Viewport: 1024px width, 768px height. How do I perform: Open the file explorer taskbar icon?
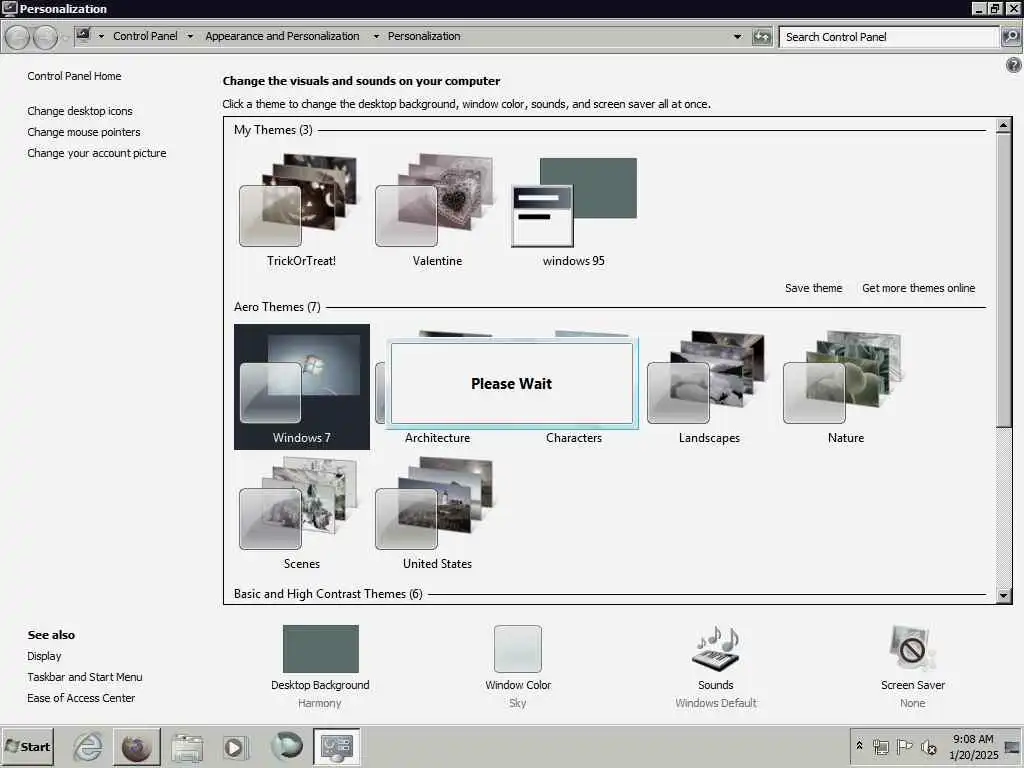[x=187, y=746]
